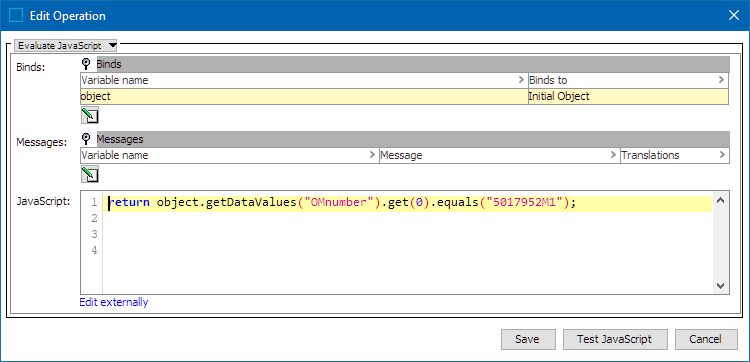The image size is (750, 362).
Task: Select the Initial Object cell
Action: pyautogui.click(x=628, y=97)
